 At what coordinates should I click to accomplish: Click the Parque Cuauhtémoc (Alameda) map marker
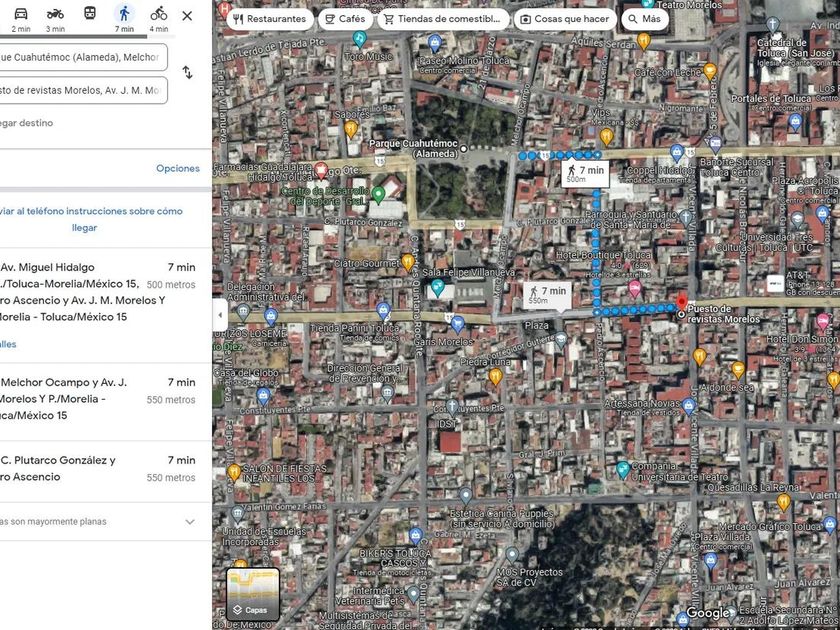(463, 149)
